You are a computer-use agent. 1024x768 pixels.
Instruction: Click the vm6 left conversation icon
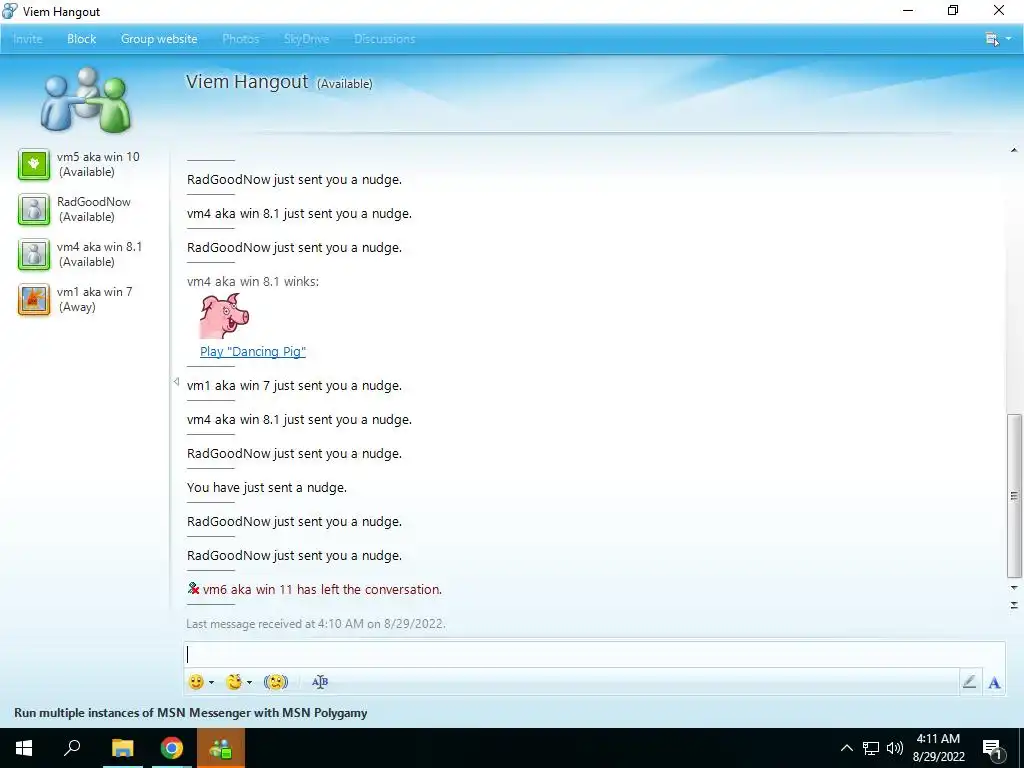pyautogui.click(x=193, y=588)
